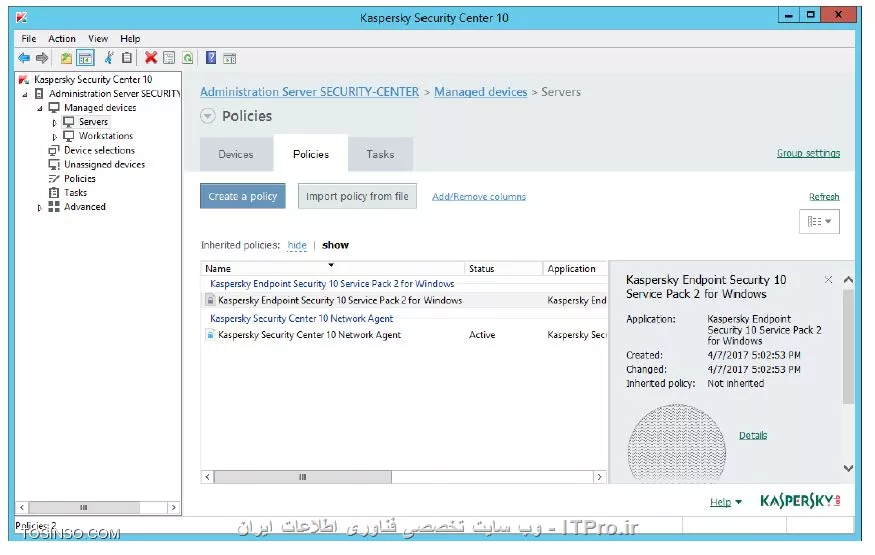Click the Kaspersky logo in title bar
Viewport: 875px width, 555px height.
point(21,17)
